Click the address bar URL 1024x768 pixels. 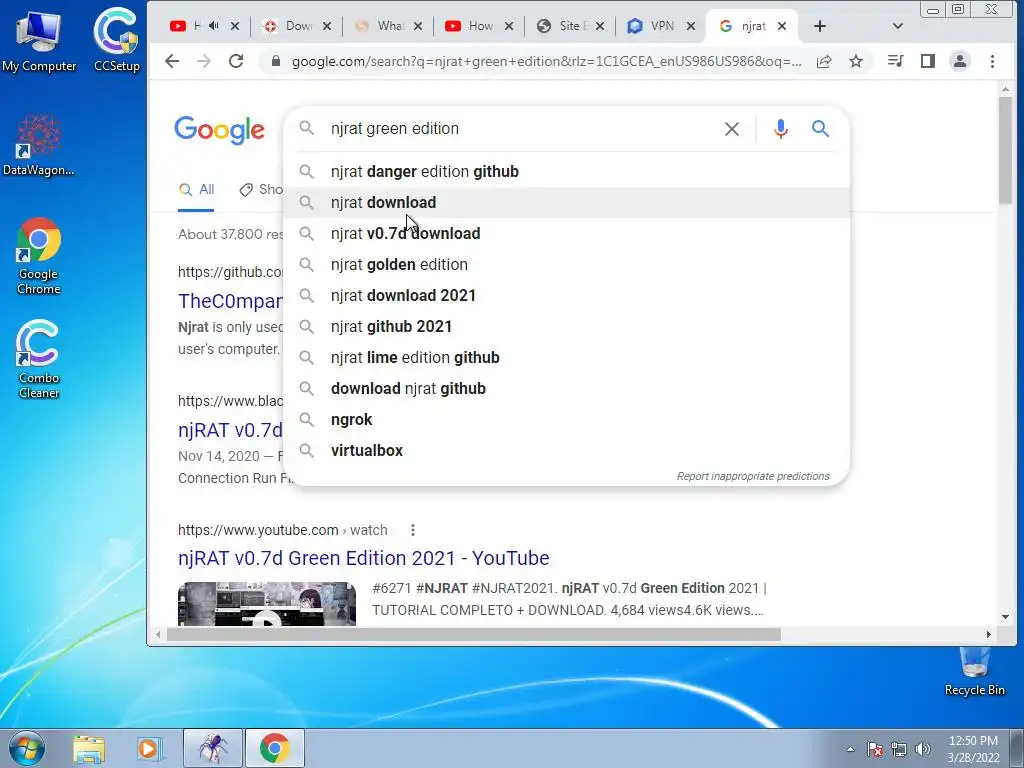coord(546,61)
